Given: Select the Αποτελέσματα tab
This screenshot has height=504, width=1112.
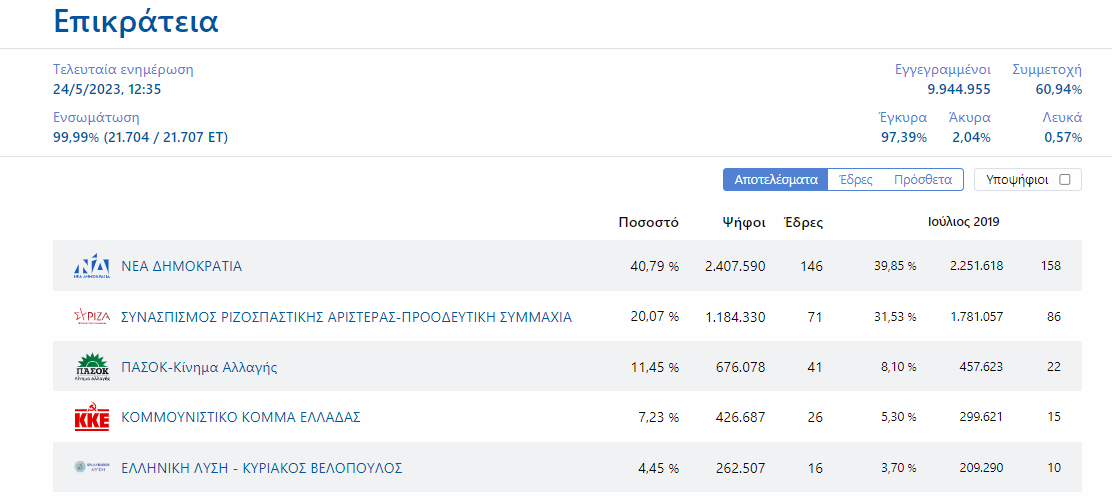Looking at the screenshot, I should click(x=776, y=180).
